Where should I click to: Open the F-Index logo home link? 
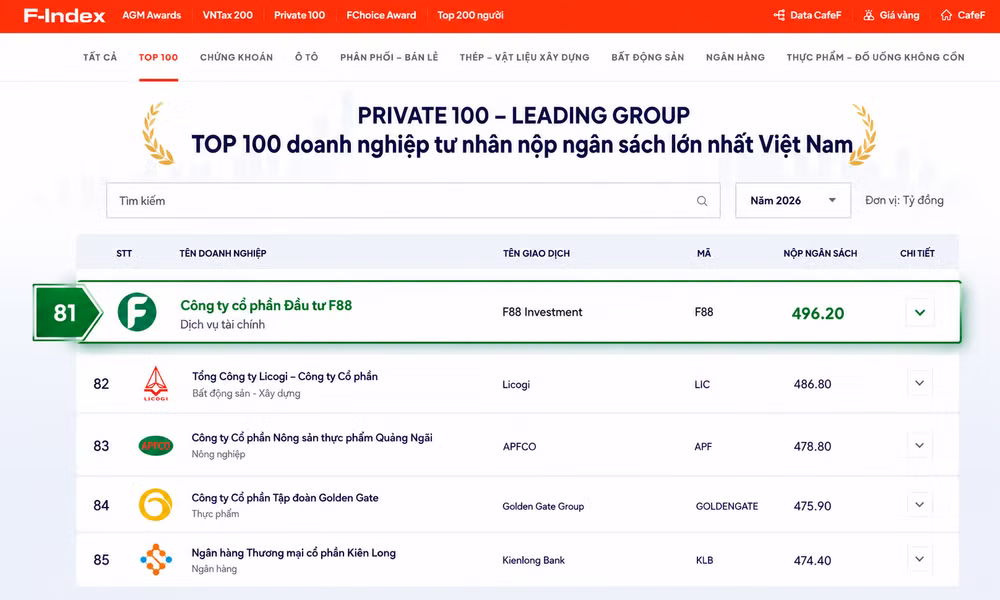tap(64, 15)
